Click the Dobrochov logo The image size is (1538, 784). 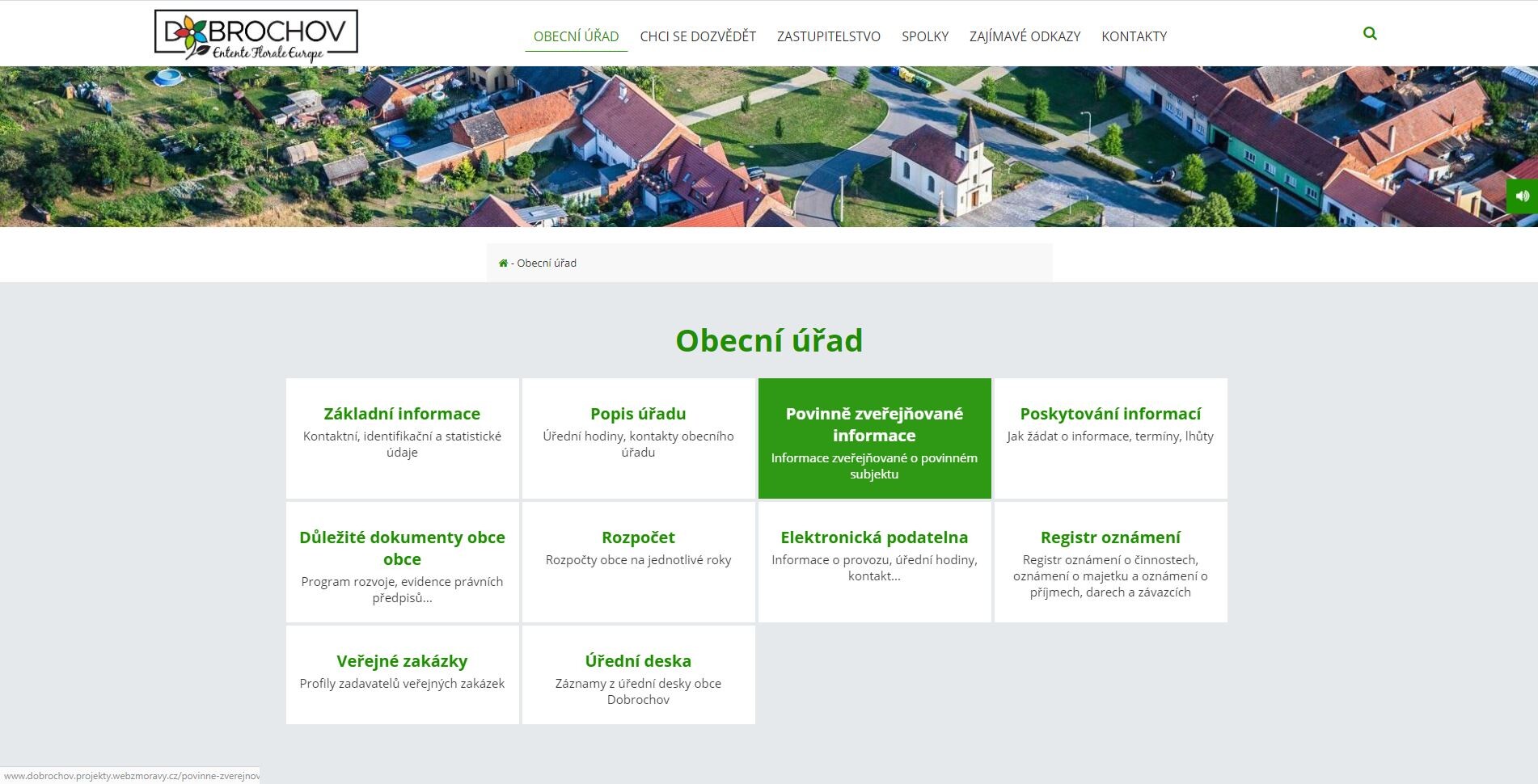[256, 36]
